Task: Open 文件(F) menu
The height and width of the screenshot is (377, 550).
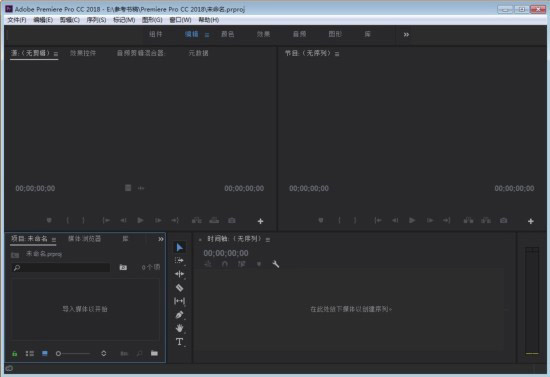Action: coord(17,20)
